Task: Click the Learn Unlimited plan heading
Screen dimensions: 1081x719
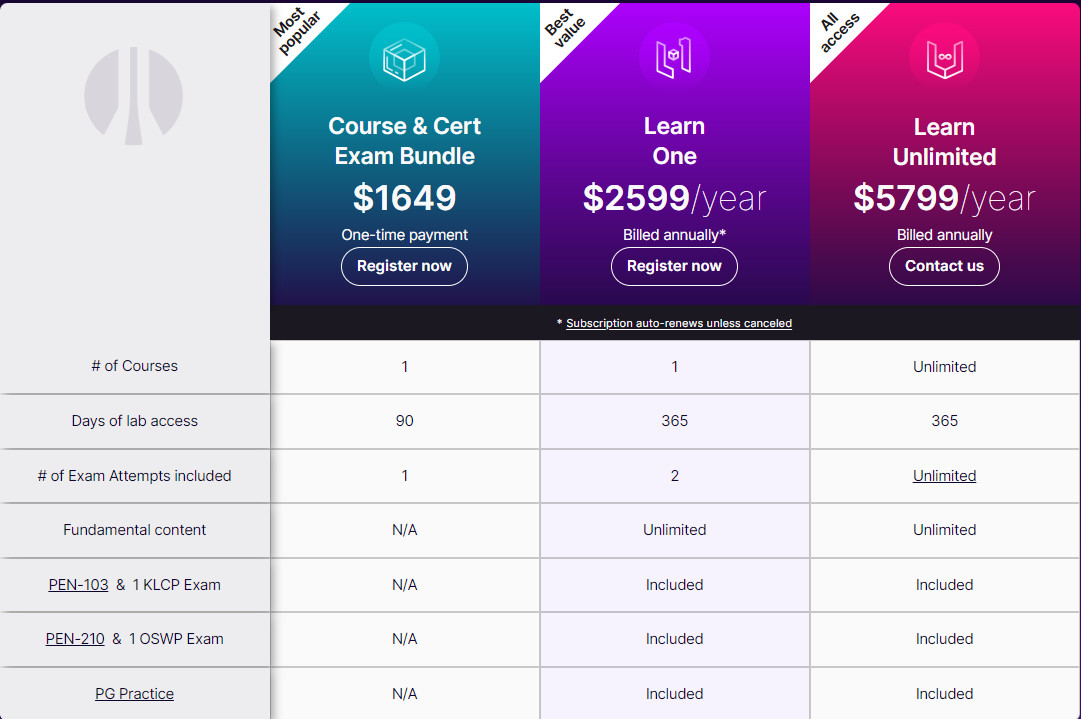Action: 944,142
